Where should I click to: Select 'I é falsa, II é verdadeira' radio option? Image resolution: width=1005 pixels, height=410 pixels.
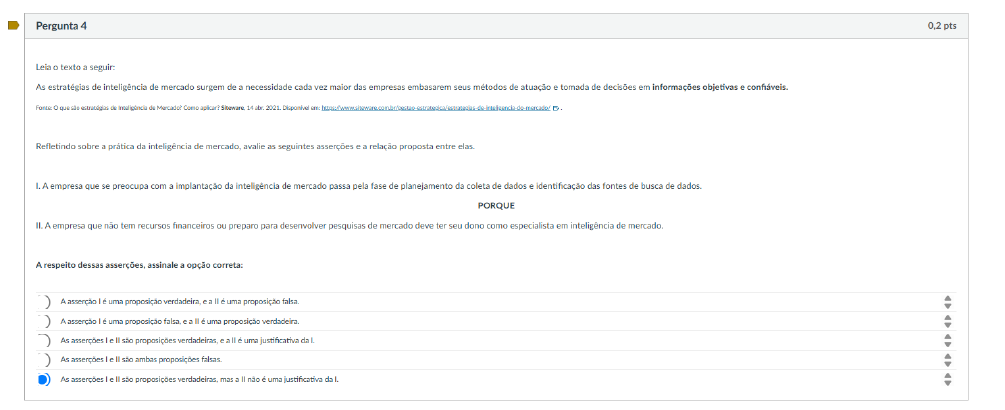coord(43,321)
